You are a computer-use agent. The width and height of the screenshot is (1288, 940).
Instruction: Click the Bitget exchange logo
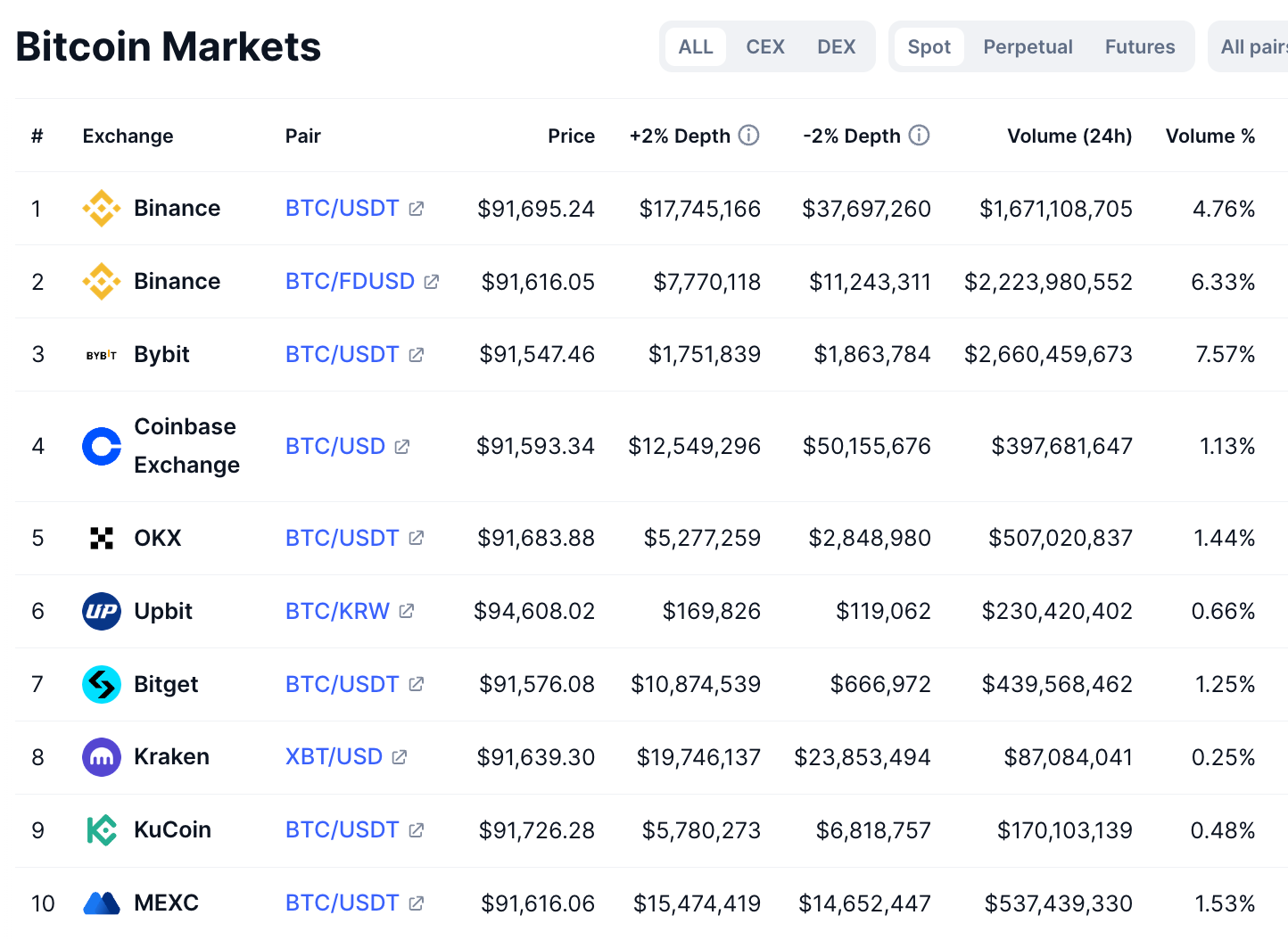click(x=101, y=684)
